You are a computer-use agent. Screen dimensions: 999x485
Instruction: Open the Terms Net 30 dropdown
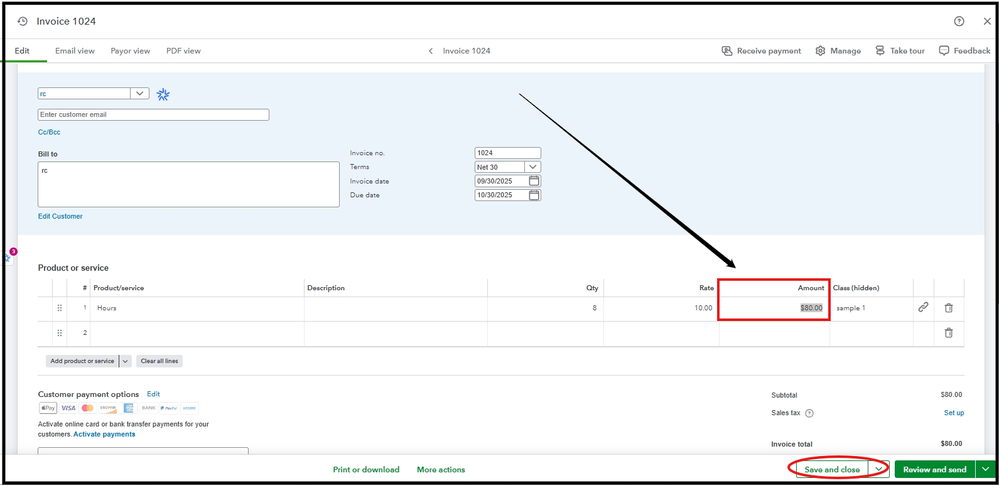pos(533,167)
